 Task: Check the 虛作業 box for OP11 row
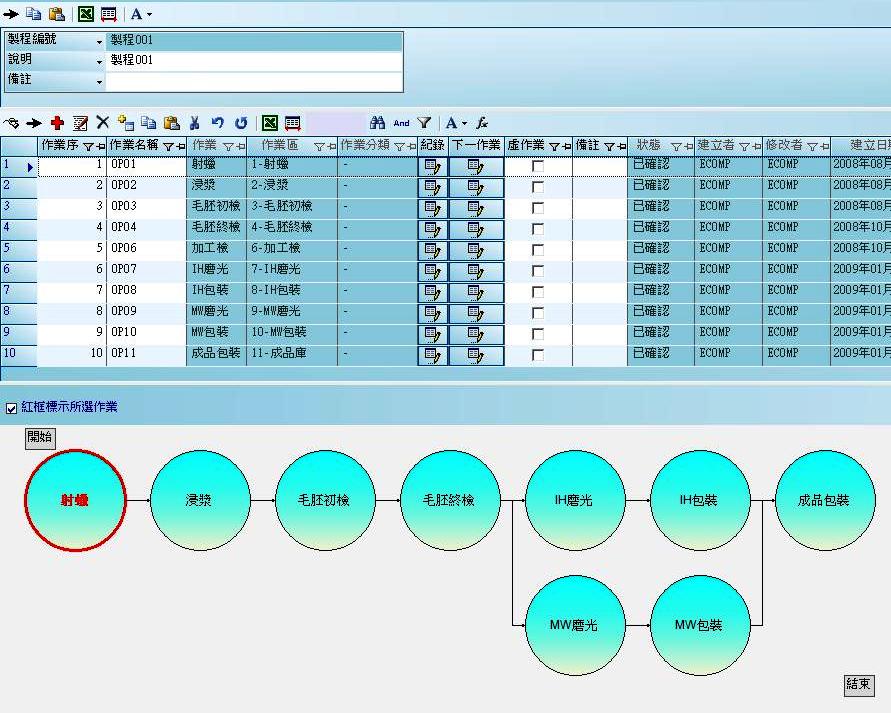click(x=538, y=354)
